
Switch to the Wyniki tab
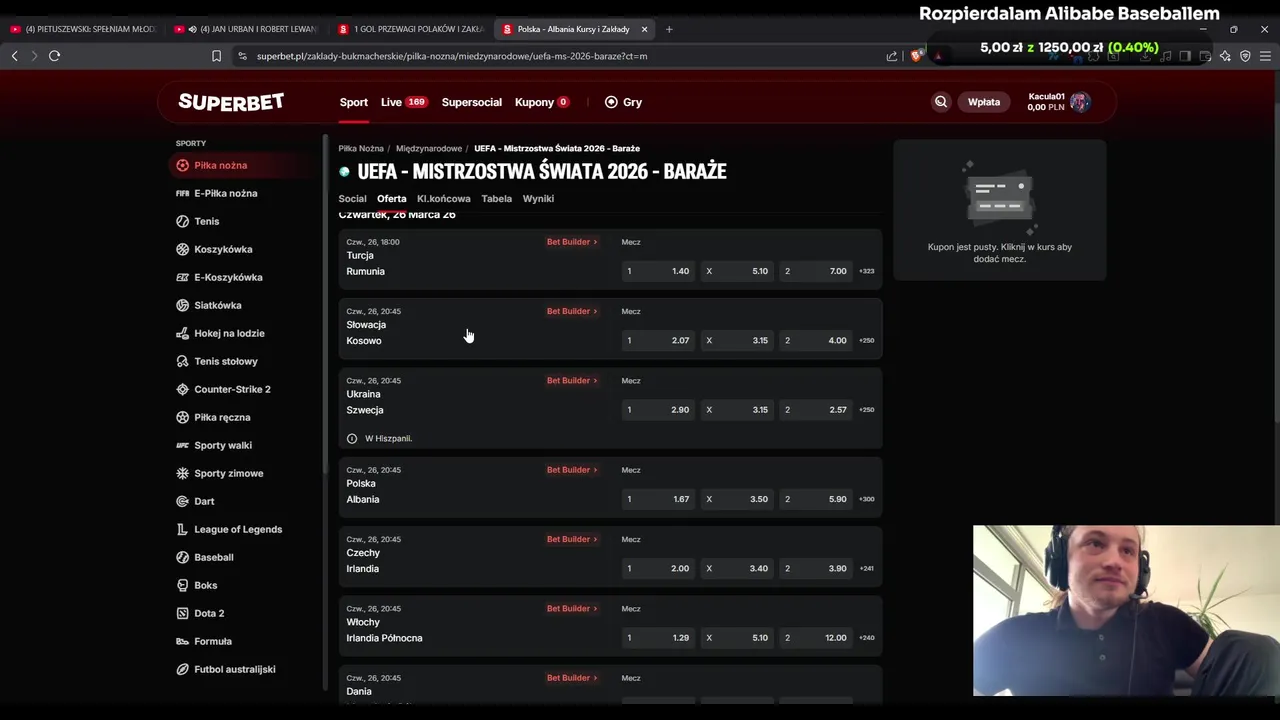[538, 198]
